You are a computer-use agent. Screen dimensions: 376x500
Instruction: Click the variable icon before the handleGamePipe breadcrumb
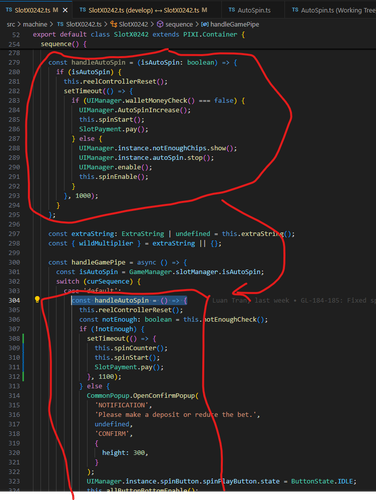(x=205, y=24)
